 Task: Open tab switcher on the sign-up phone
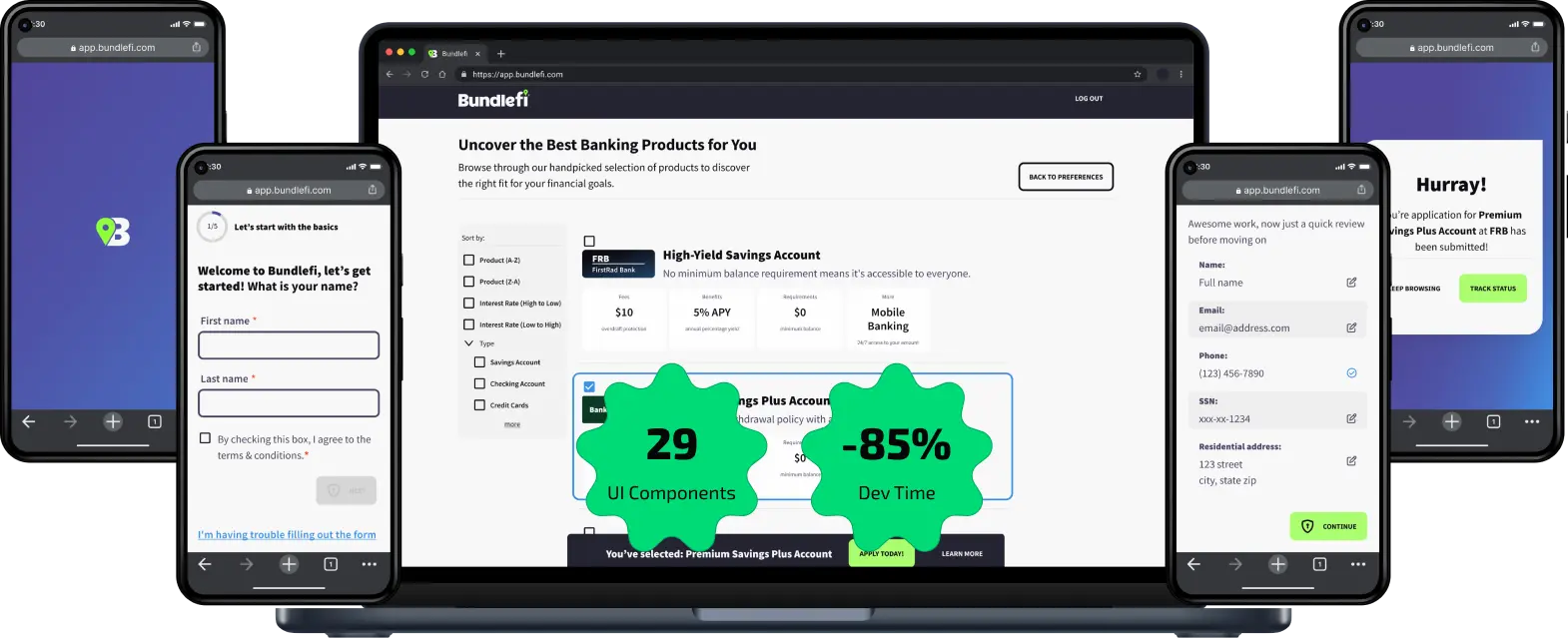(331, 564)
